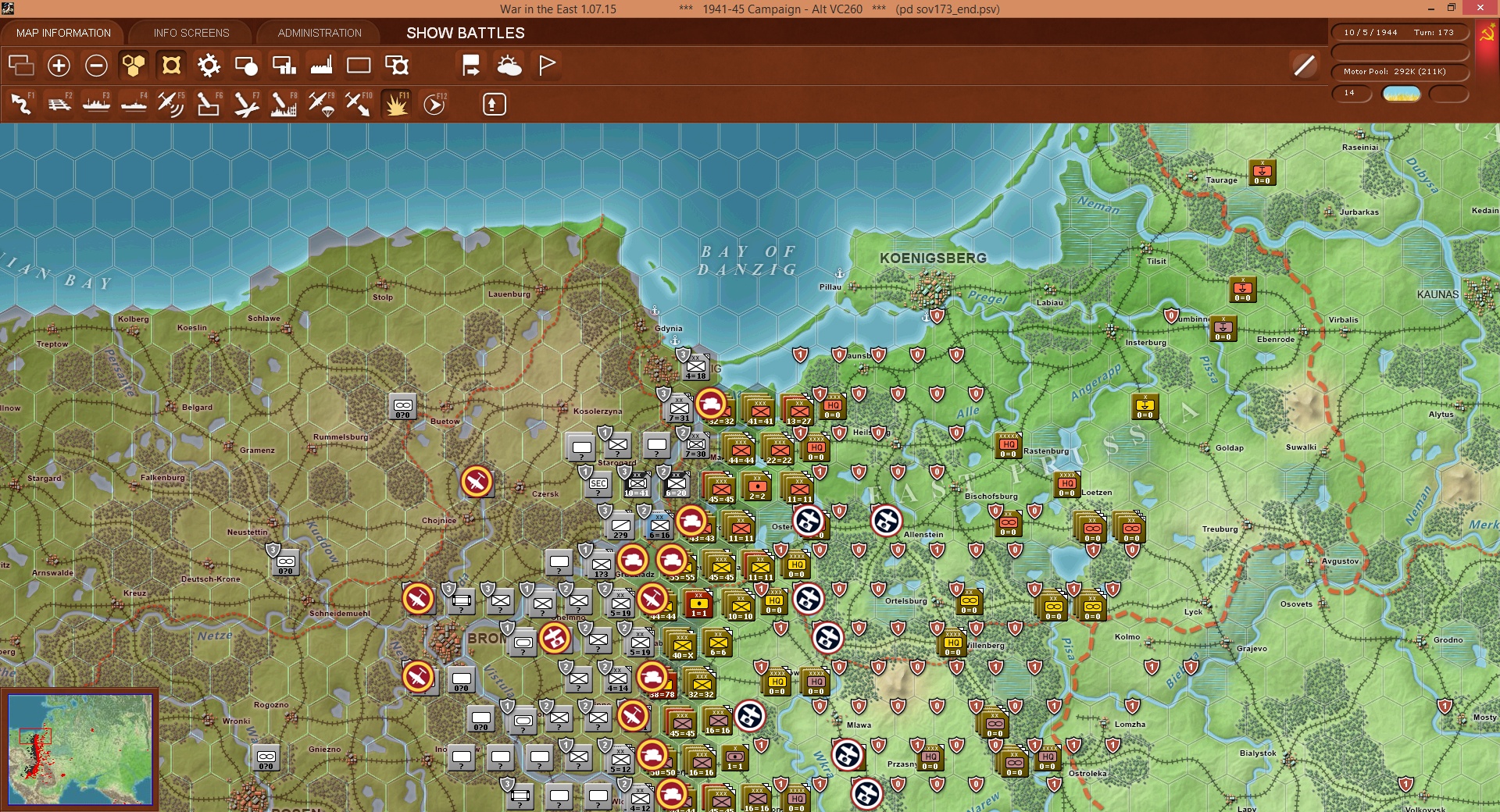Click the Kolberg town label
The image size is (1500, 812).
click(133, 319)
